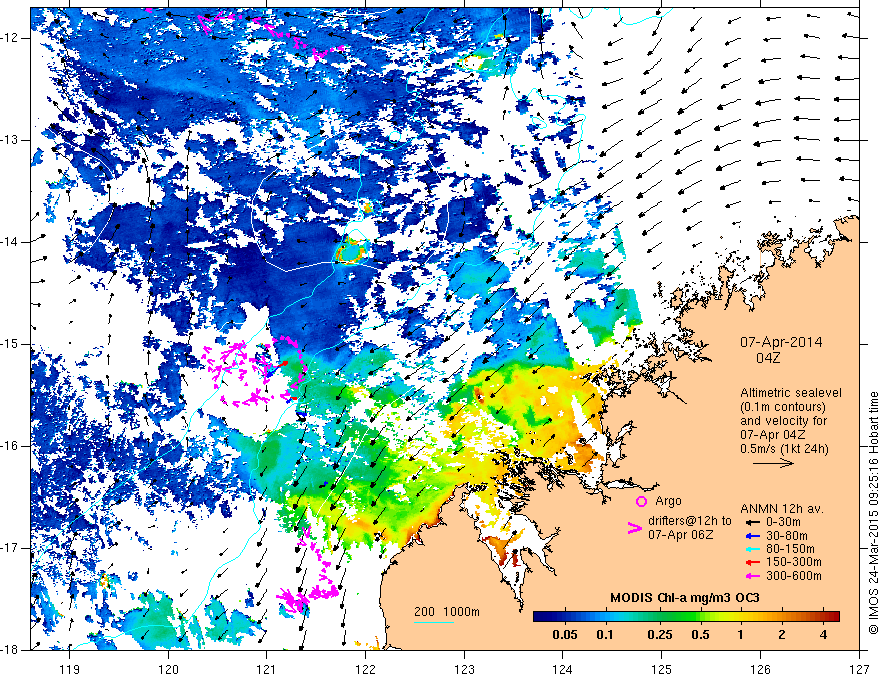This screenshot has width=880, height=680.
Task: Click the '0-30m' depth label
Action: 783,522
